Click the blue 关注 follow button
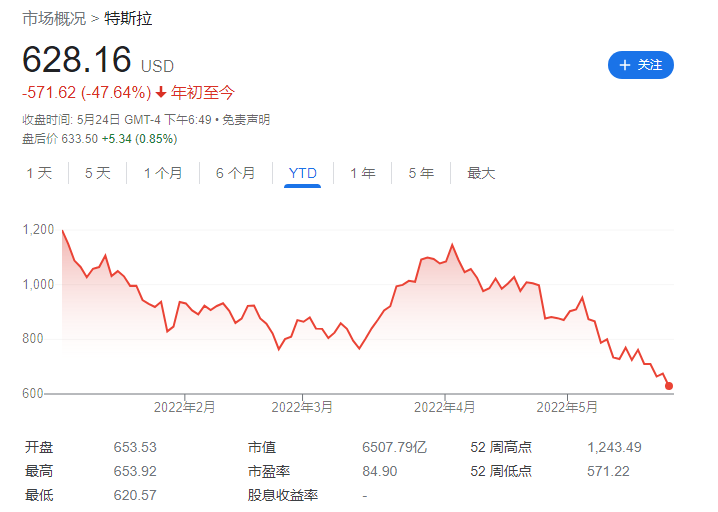 (x=640, y=65)
